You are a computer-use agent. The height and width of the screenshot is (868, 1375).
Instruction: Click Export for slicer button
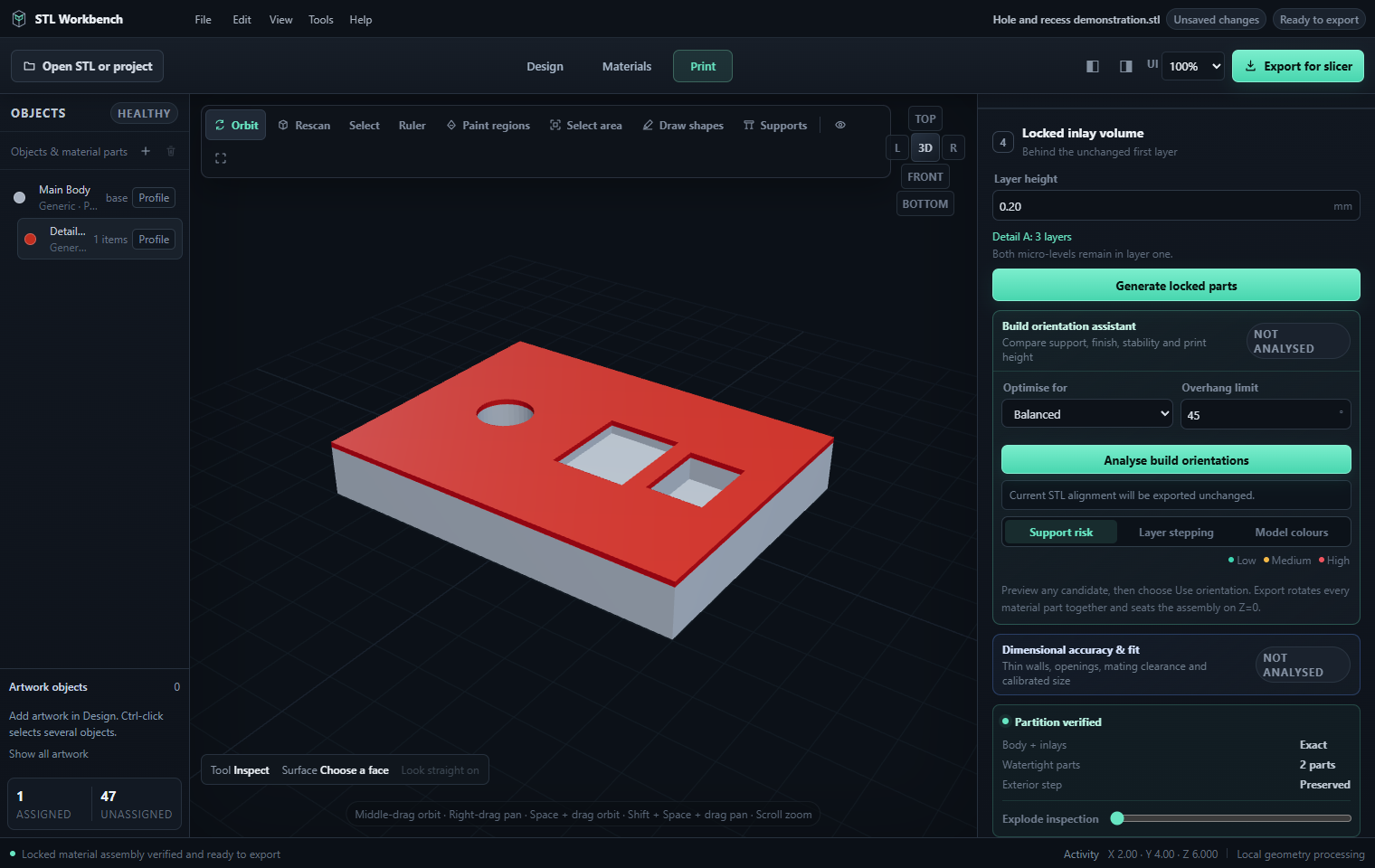1298,66
